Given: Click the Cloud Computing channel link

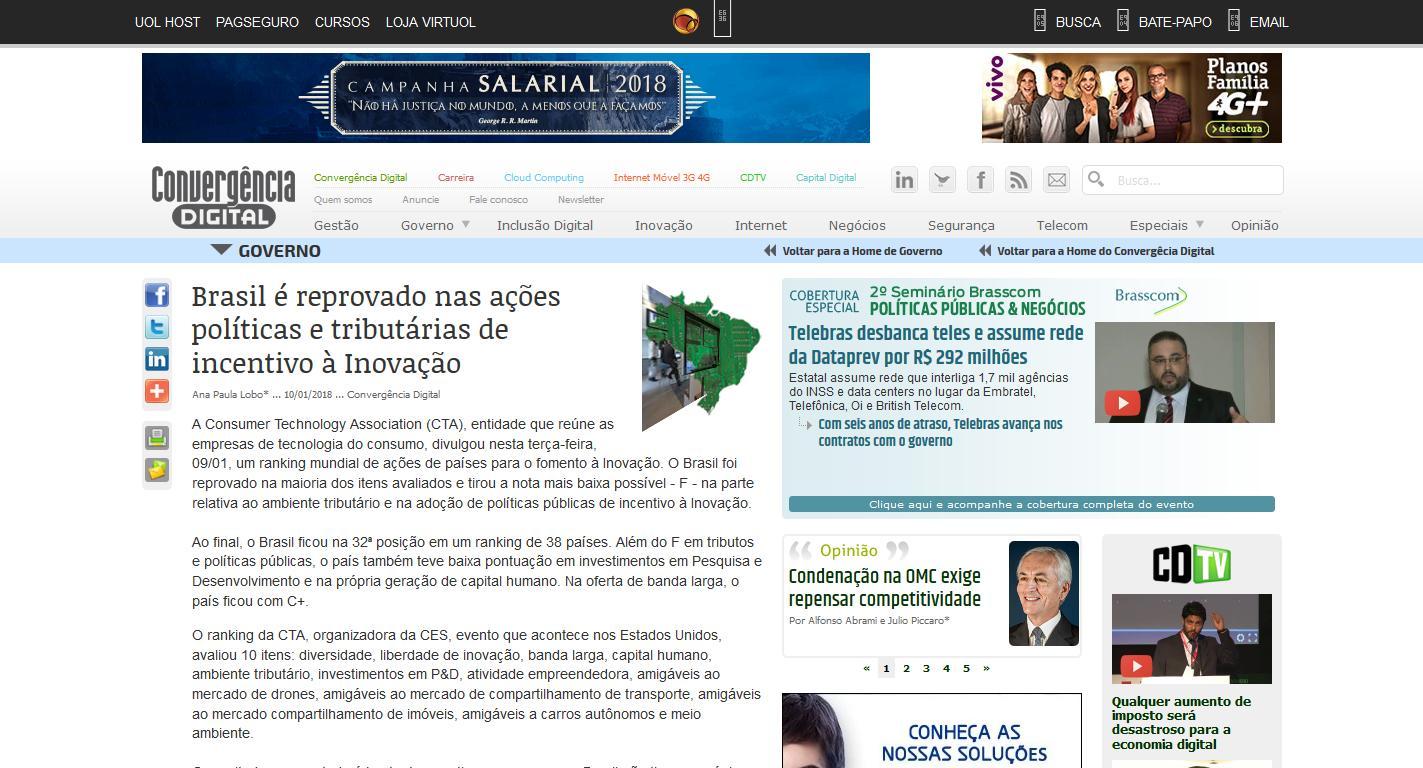Looking at the screenshot, I should point(544,178).
